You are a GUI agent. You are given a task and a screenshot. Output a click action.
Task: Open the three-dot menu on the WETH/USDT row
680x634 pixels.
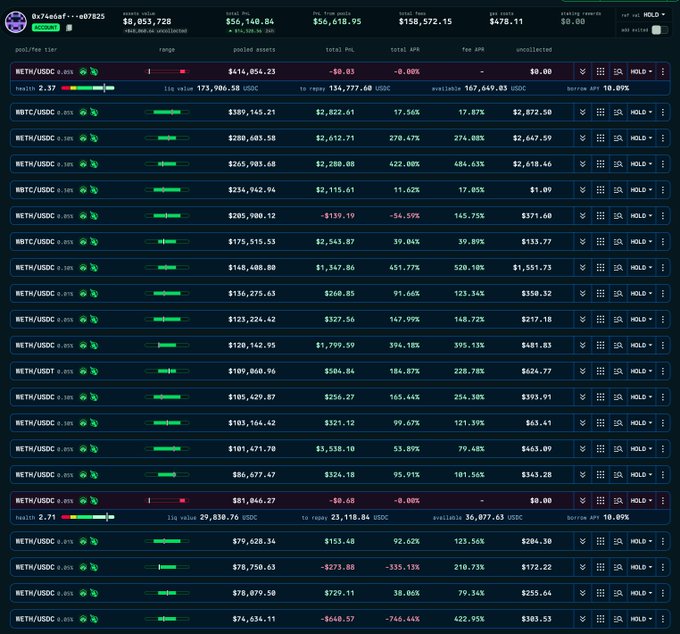click(663, 371)
